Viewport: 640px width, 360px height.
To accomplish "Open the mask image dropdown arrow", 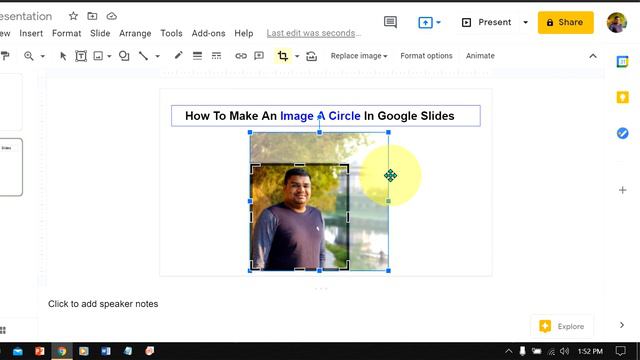I will click(x=297, y=56).
